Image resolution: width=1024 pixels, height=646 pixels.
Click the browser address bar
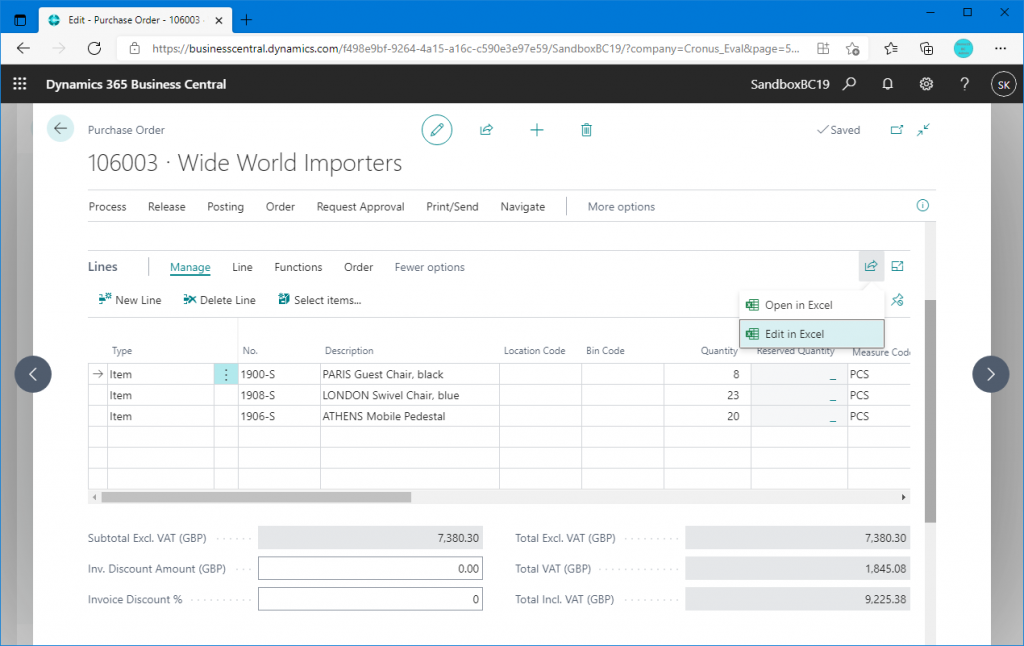(x=475, y=48)
